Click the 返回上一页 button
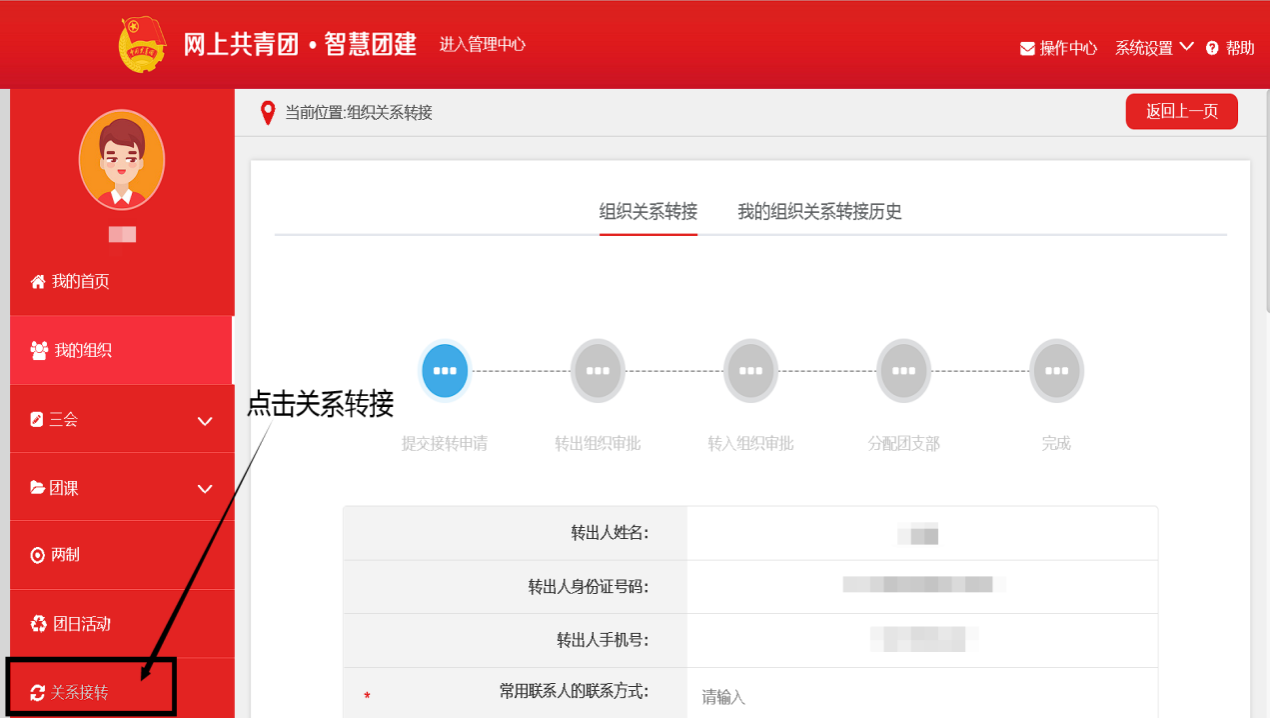 pyautogui.click(x=1181, y=112)
